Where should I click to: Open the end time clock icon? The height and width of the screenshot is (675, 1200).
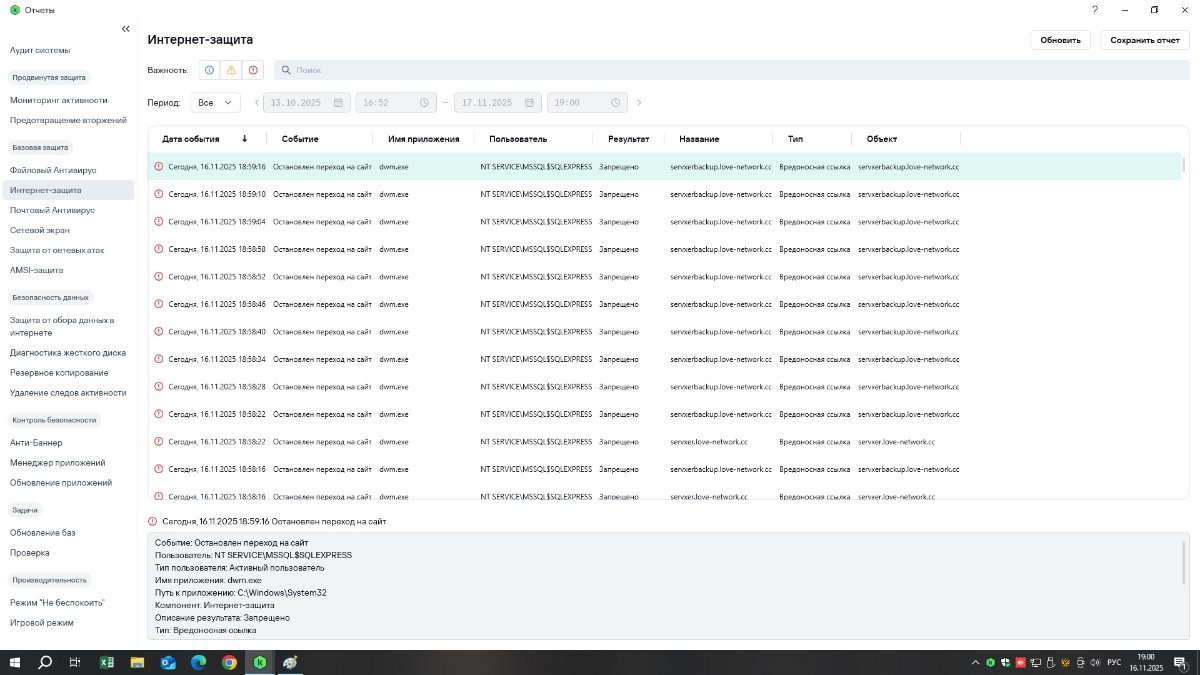pyautogui.click(x=616, y=103)
